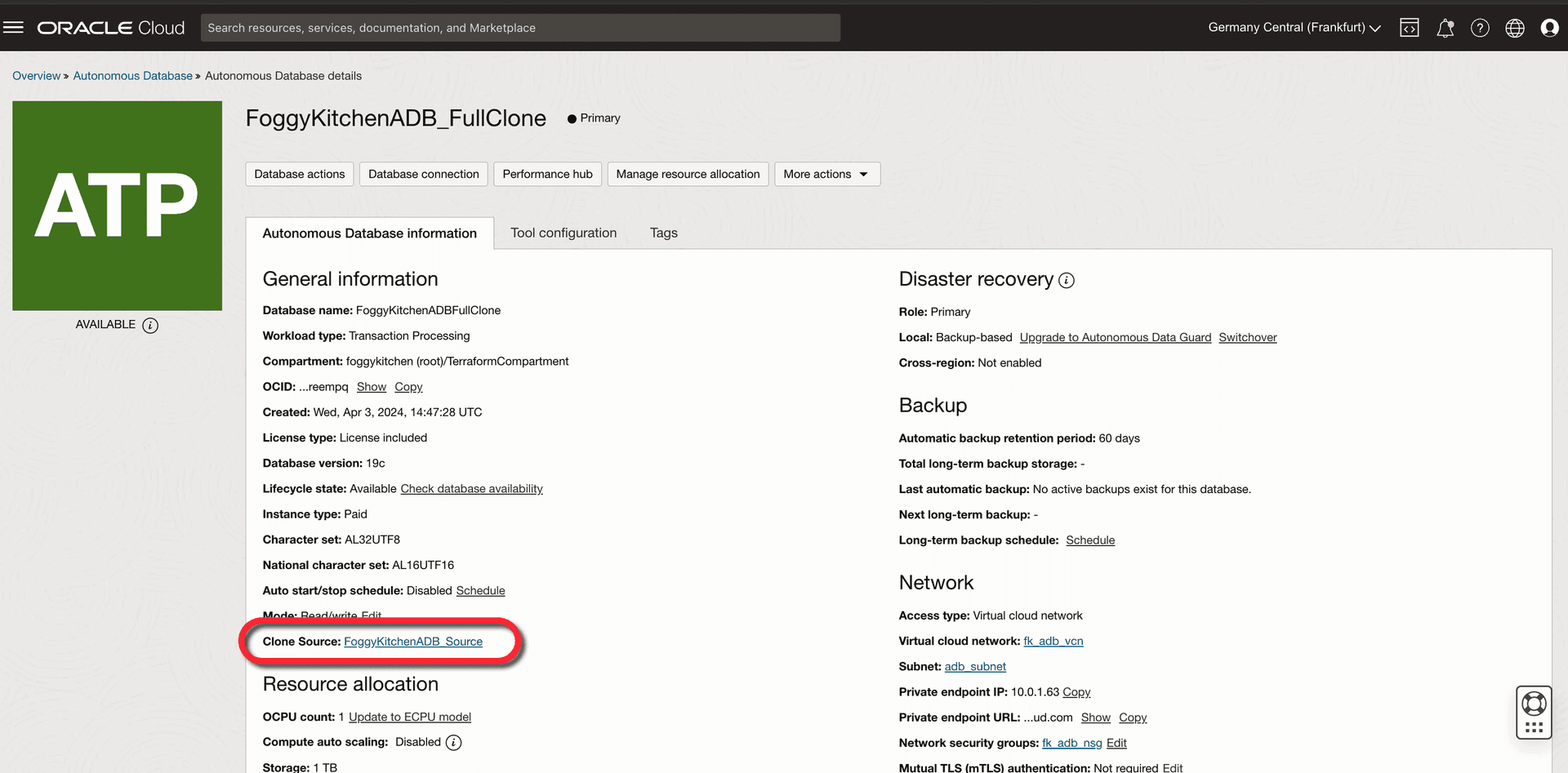Click info icon next to Compute auto scaling
The image size is (1568, 773).
454,742
